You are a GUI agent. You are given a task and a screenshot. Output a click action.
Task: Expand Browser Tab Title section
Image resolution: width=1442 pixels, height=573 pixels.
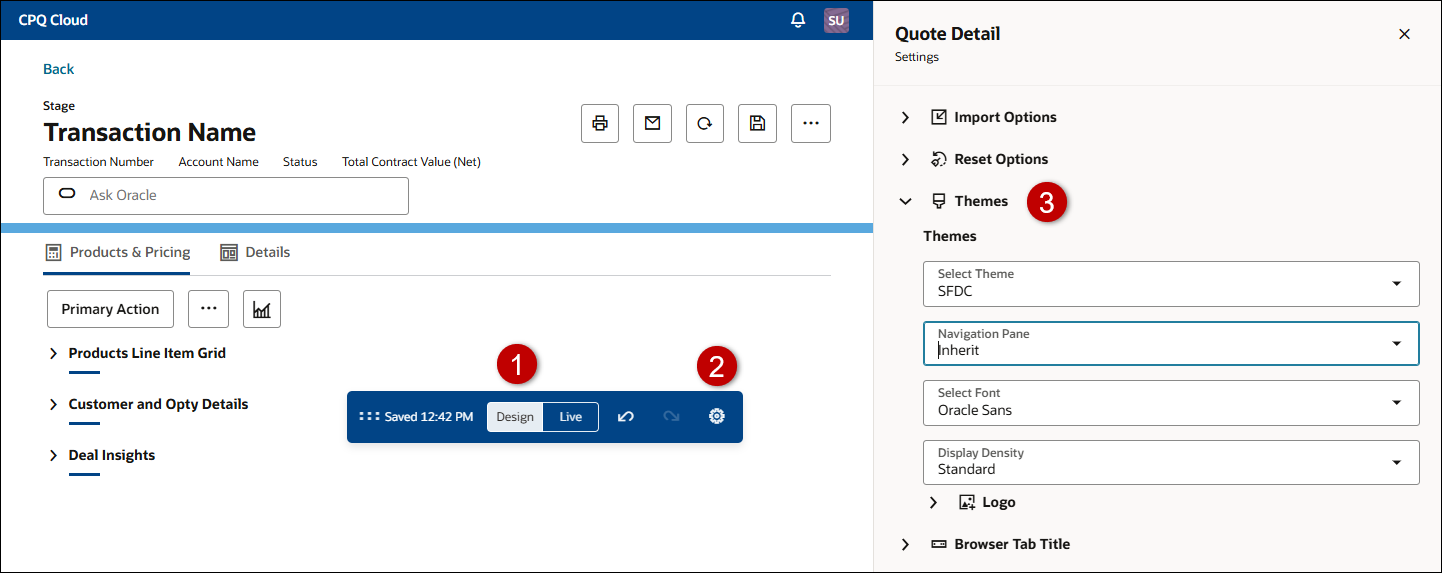click(905, 544)
